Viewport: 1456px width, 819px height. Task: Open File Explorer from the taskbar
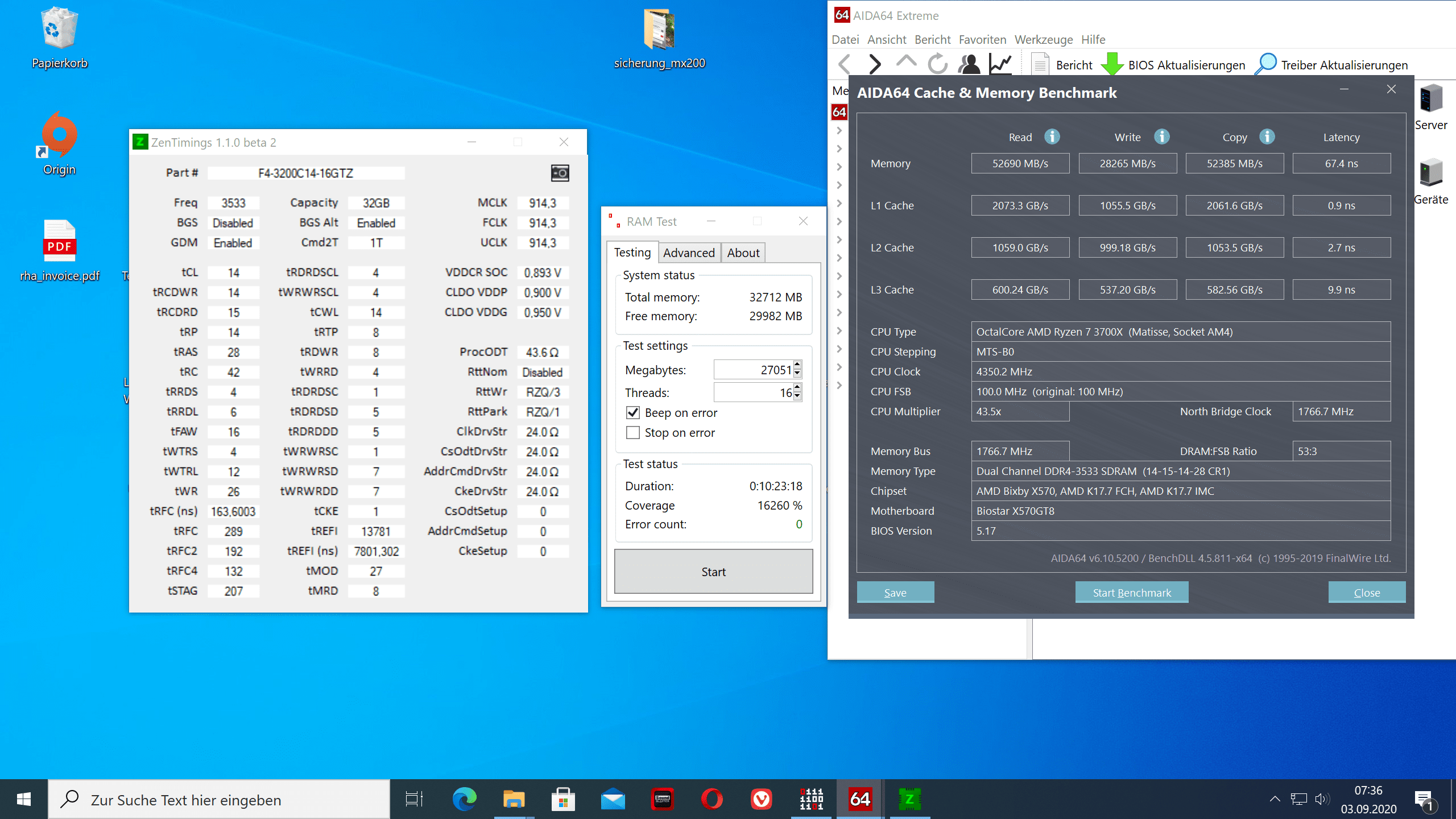click(x=514, y=799)
